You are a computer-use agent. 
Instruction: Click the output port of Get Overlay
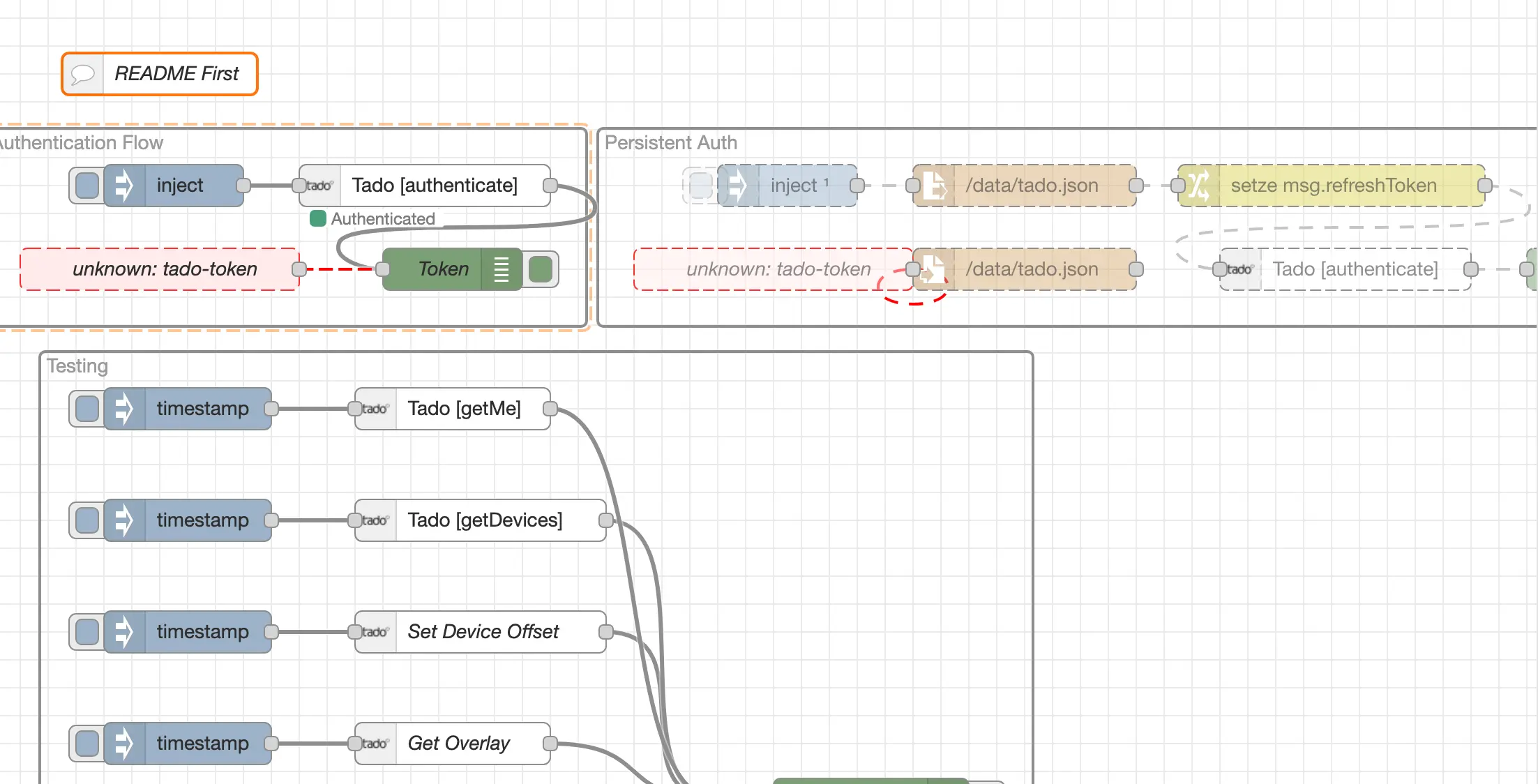(x=550, y=744)
